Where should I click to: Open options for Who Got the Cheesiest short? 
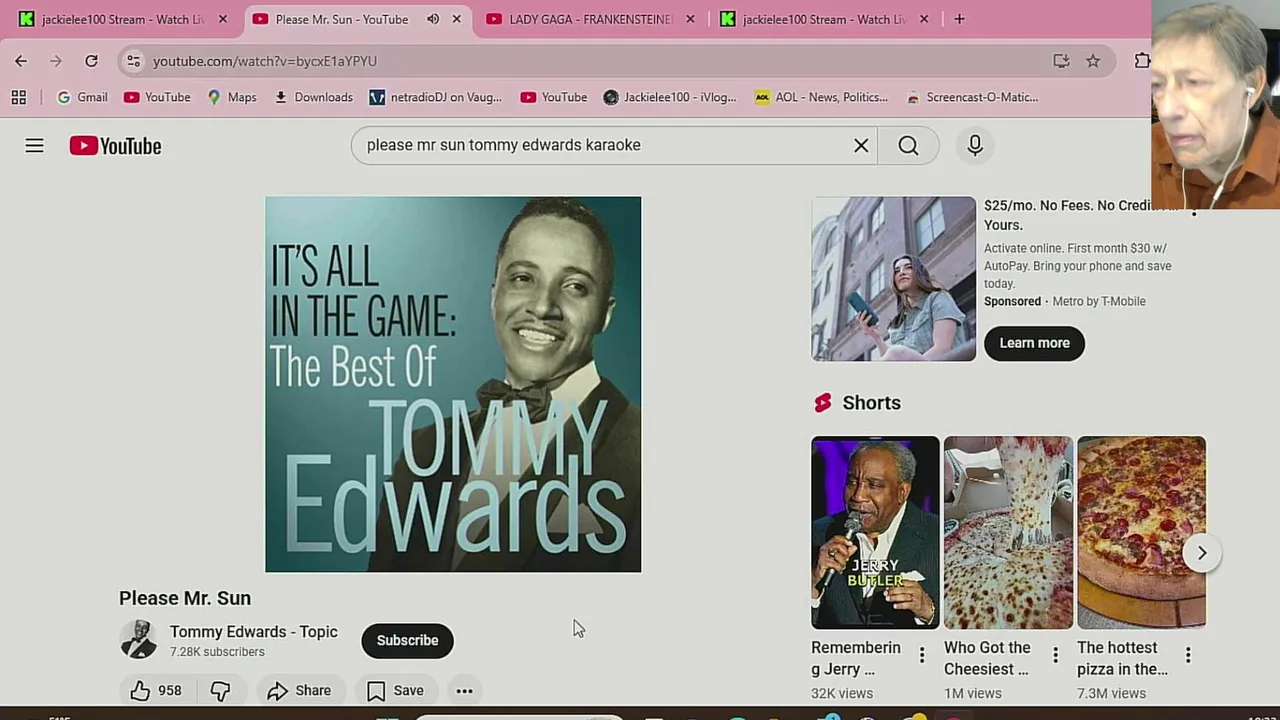pyautogui.click(x=1055, y=655)
